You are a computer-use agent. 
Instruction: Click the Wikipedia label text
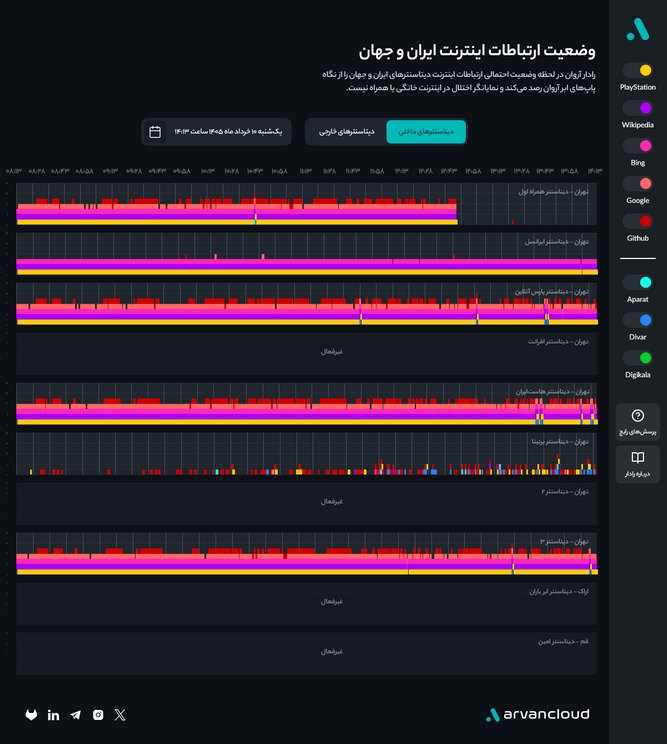click(638, 125)
